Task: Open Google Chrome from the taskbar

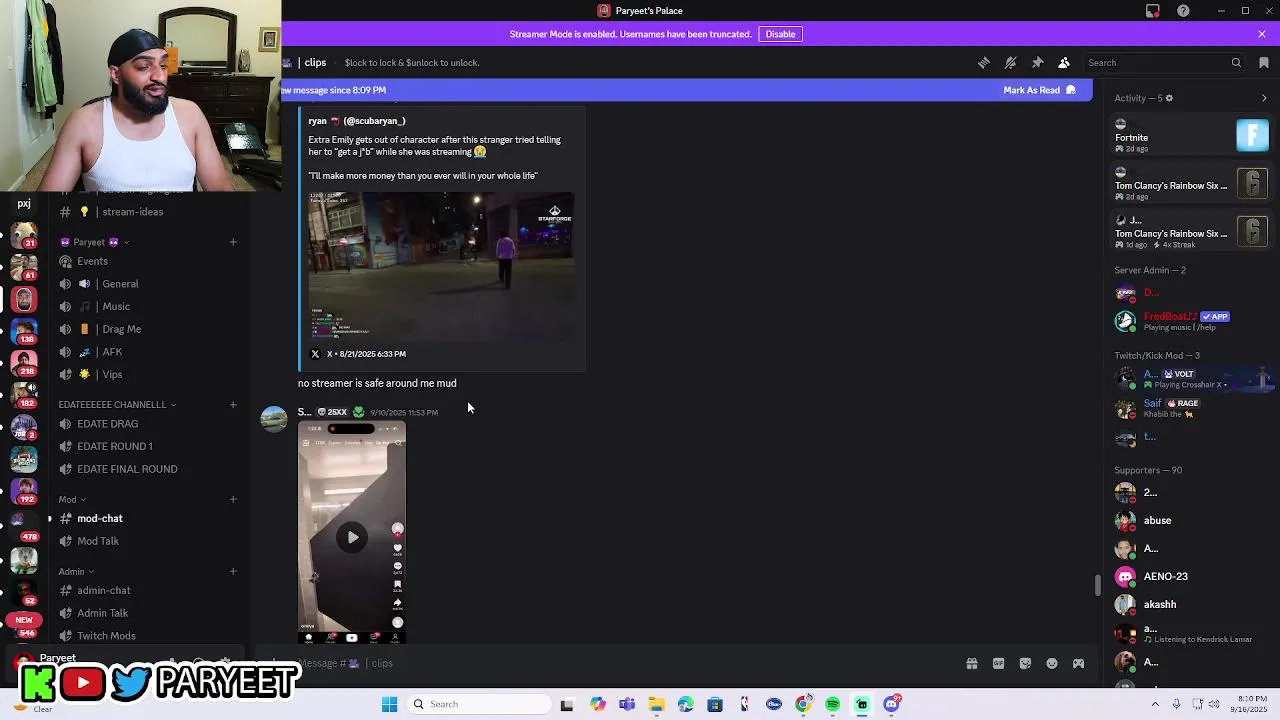Action: (x=803, y=704)
